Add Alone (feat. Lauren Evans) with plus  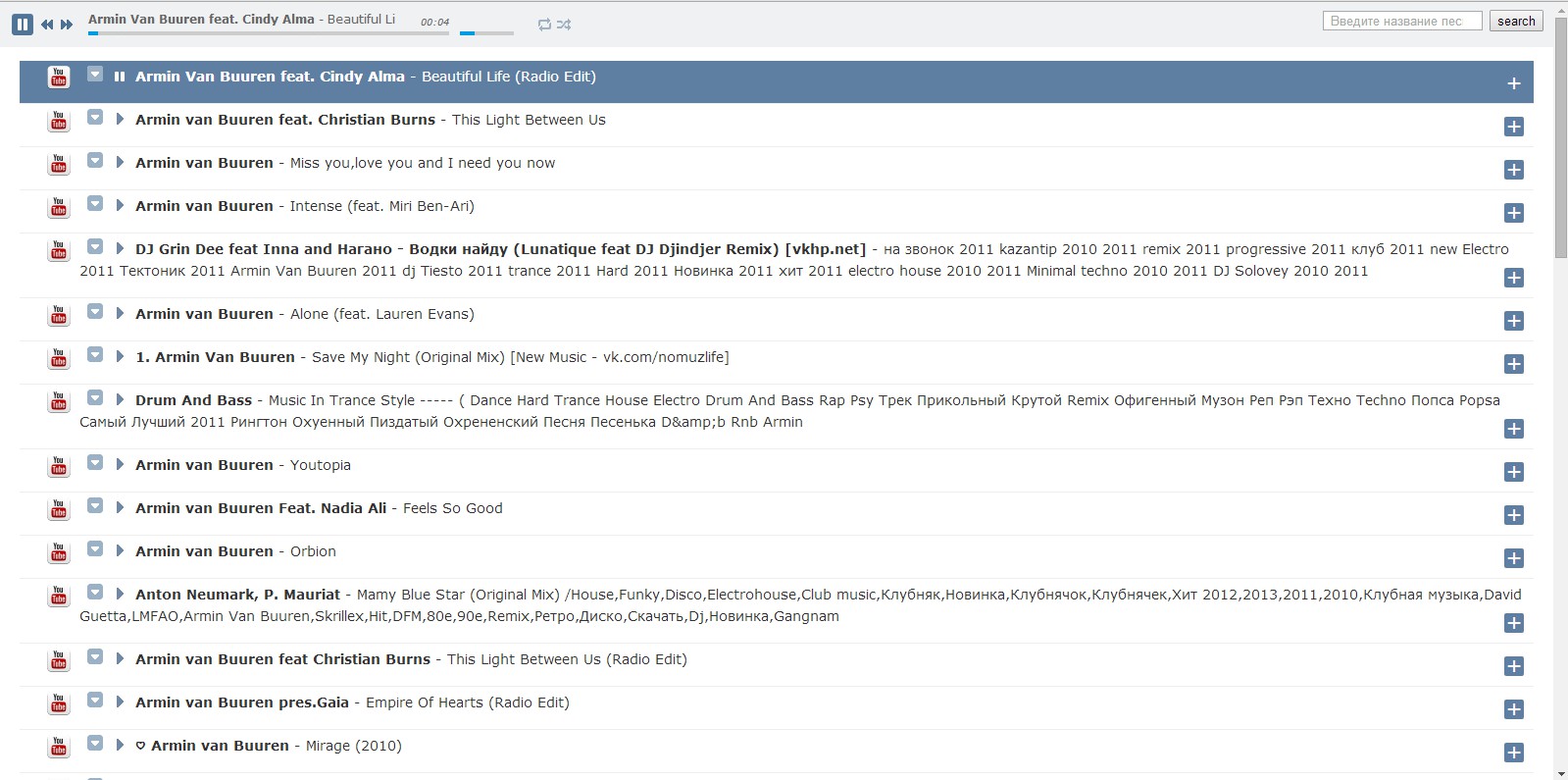[x=1514, y=321]
